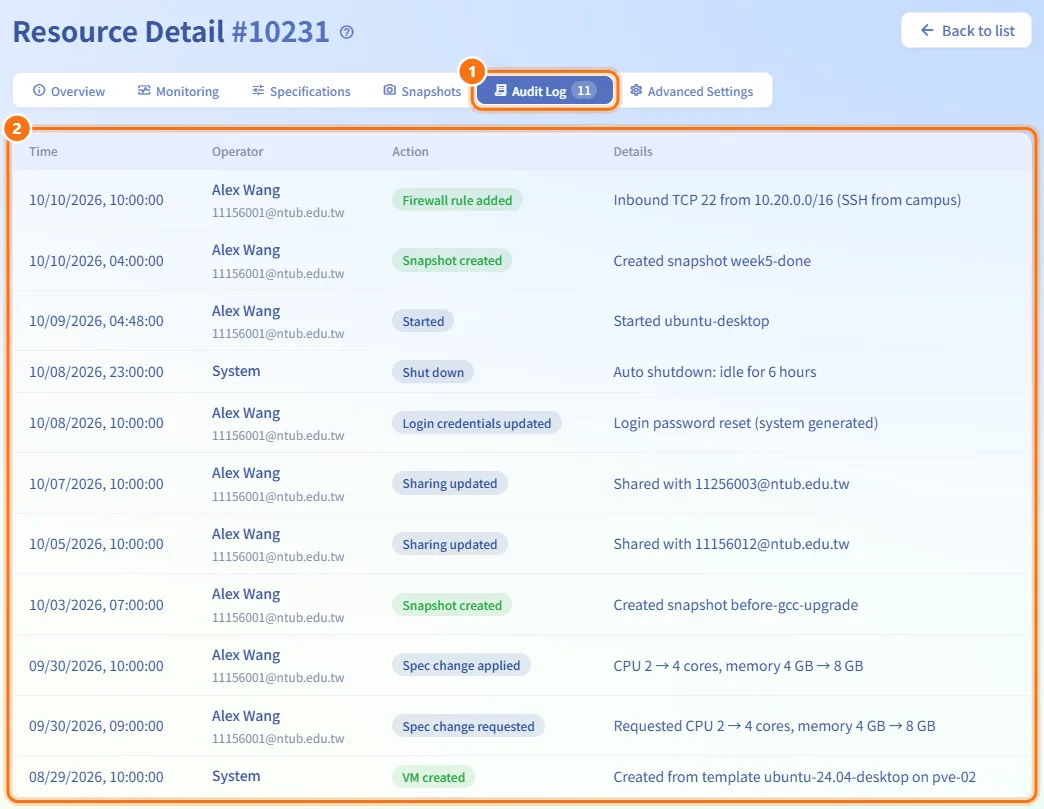The width and height of the screenshot is (1044, 809).
Task: Click the Login credentials updated badge
Action: point(477,423)
